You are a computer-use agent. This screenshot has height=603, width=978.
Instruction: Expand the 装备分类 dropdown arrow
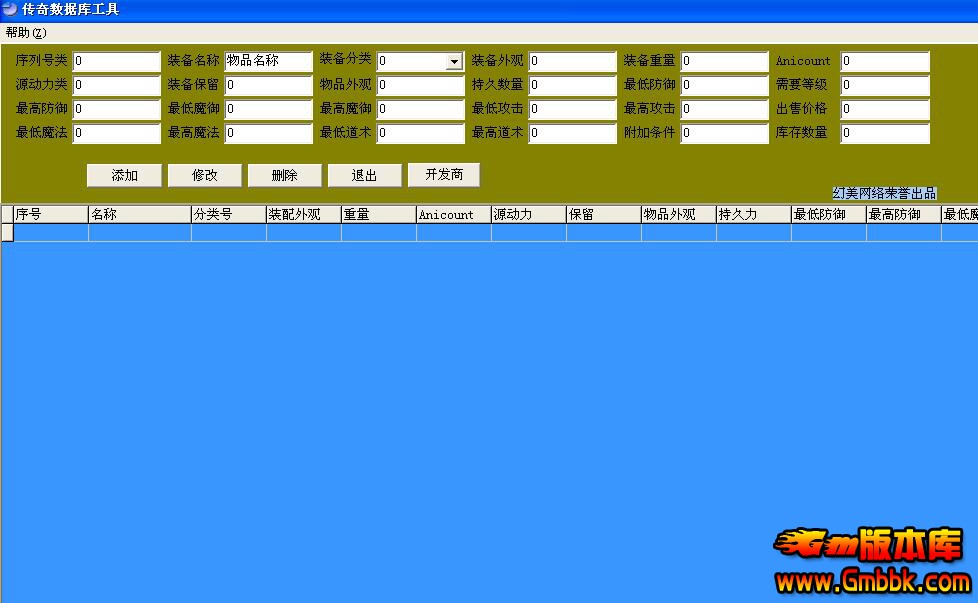(x=454, y=62)
